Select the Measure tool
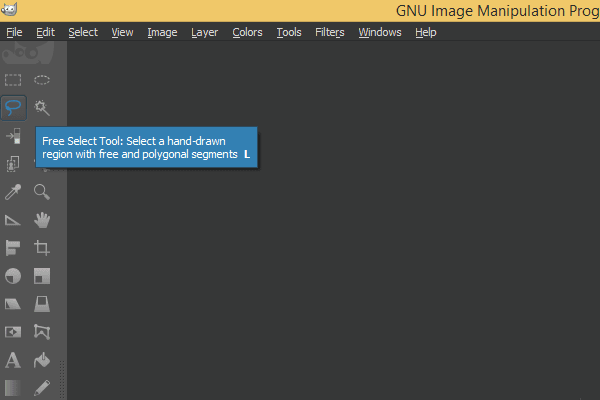This screenshot has width=600, height=400. coord(13,220)
